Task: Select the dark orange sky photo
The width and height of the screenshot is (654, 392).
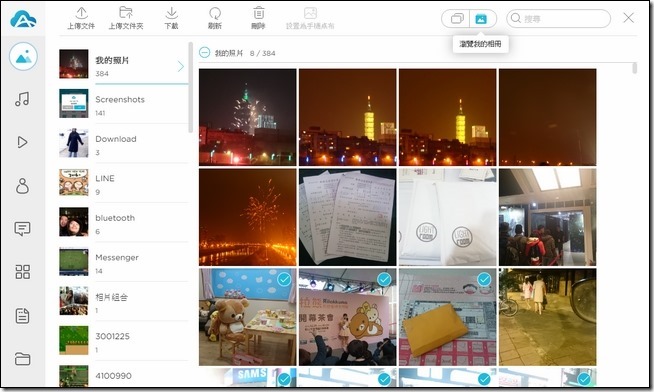Action: (548, 117)
